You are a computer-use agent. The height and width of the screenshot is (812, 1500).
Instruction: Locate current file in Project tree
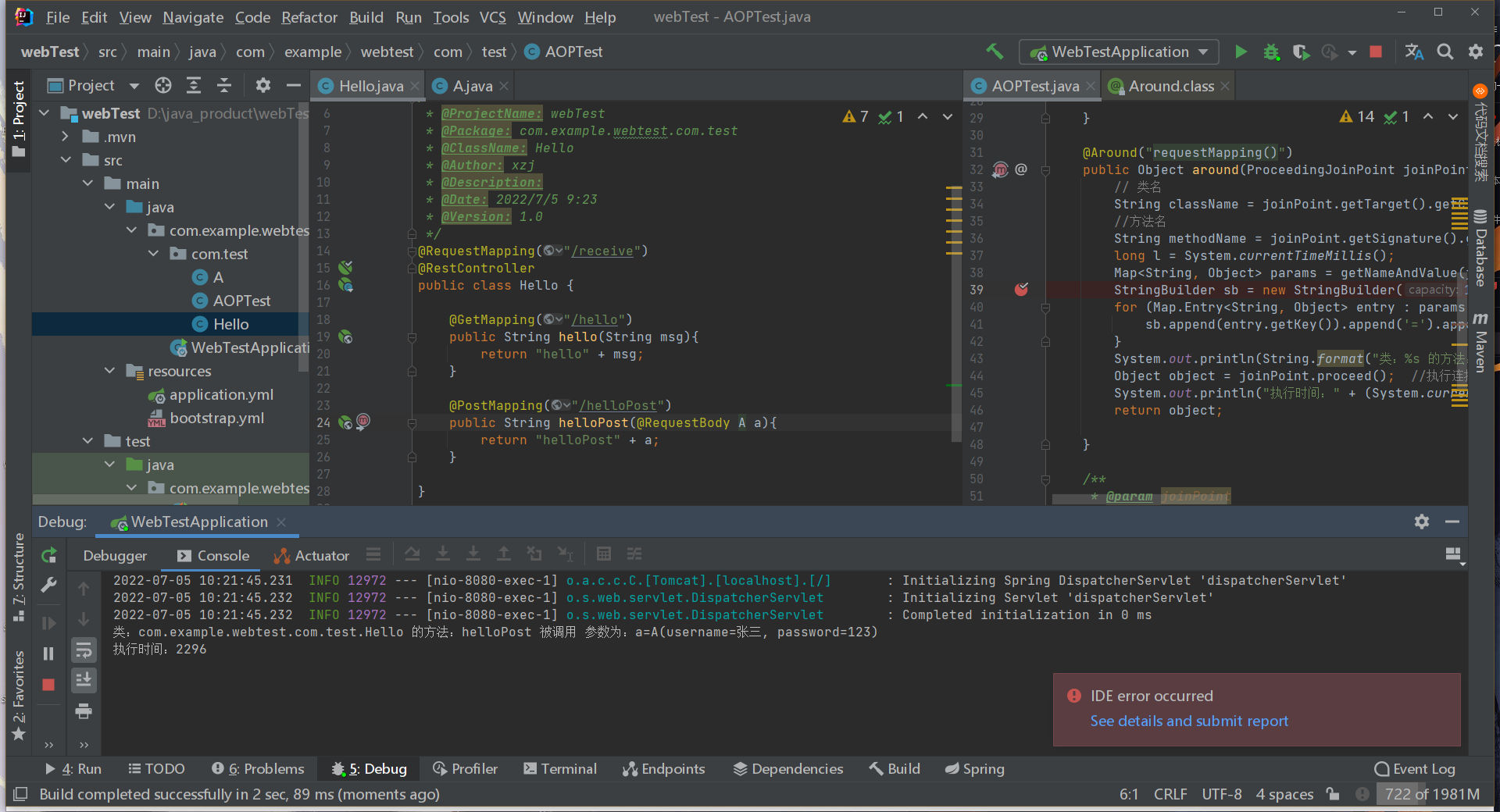point(163,85)
